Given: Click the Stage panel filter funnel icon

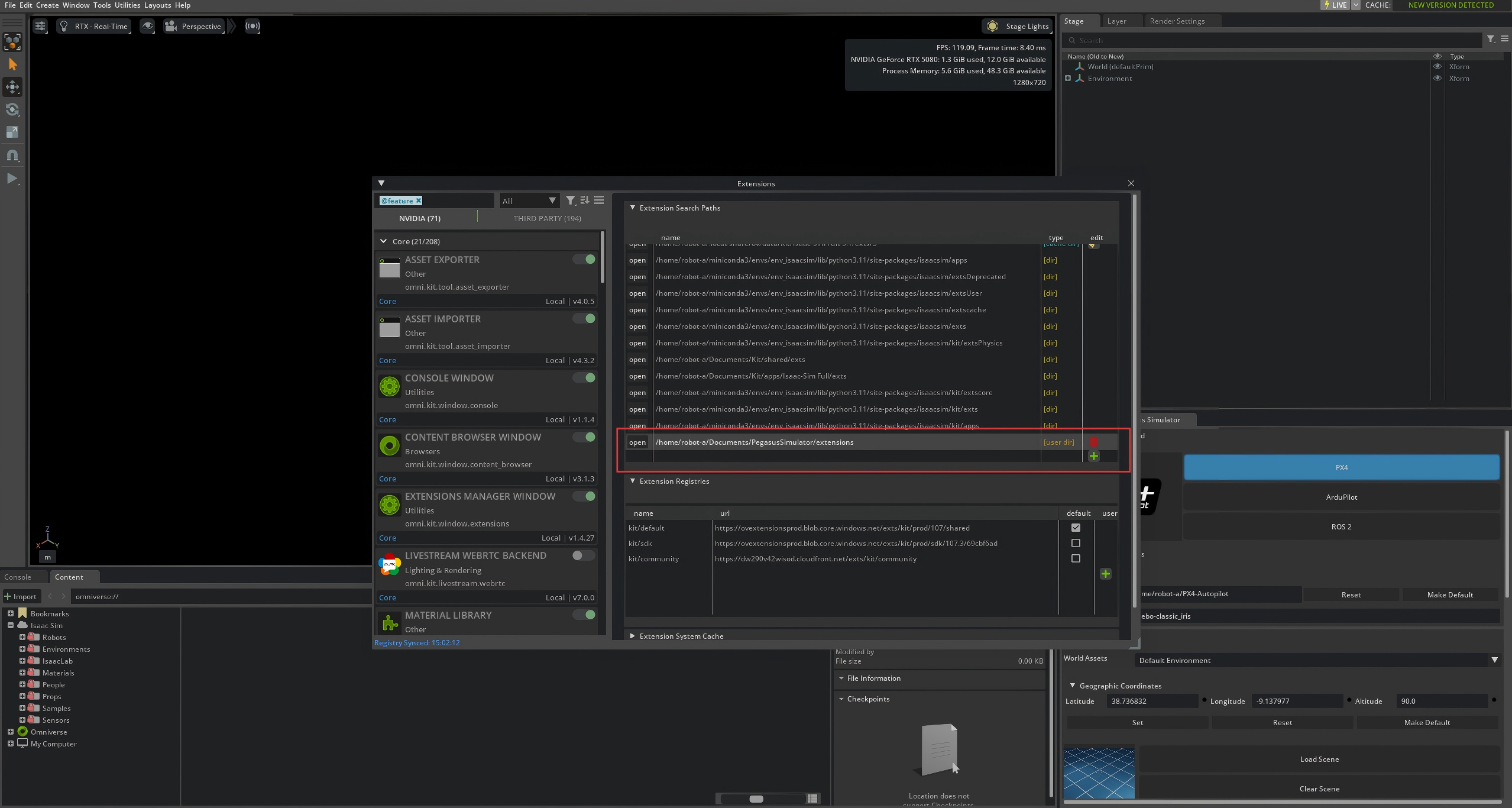Looking at the screenshot, I should point(1491,39).
